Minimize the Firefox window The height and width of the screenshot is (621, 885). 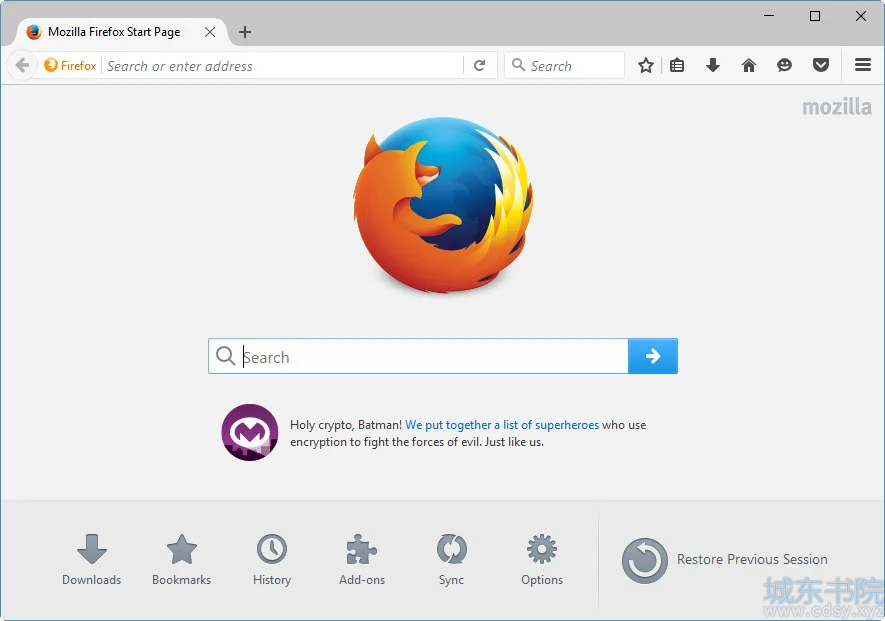click(x=769, y=16)
